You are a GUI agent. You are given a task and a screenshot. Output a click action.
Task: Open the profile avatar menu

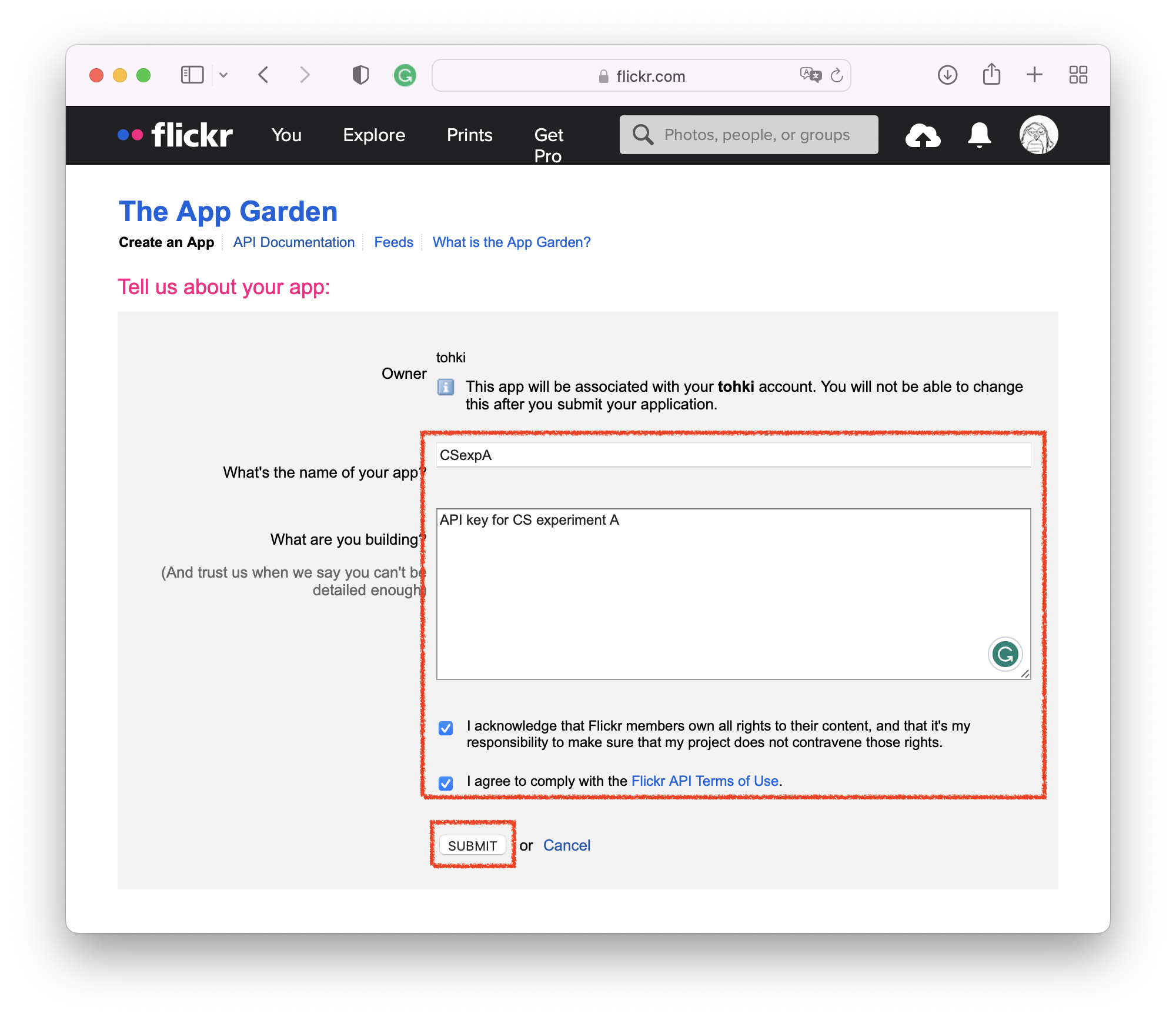[x=1038, y=135]
